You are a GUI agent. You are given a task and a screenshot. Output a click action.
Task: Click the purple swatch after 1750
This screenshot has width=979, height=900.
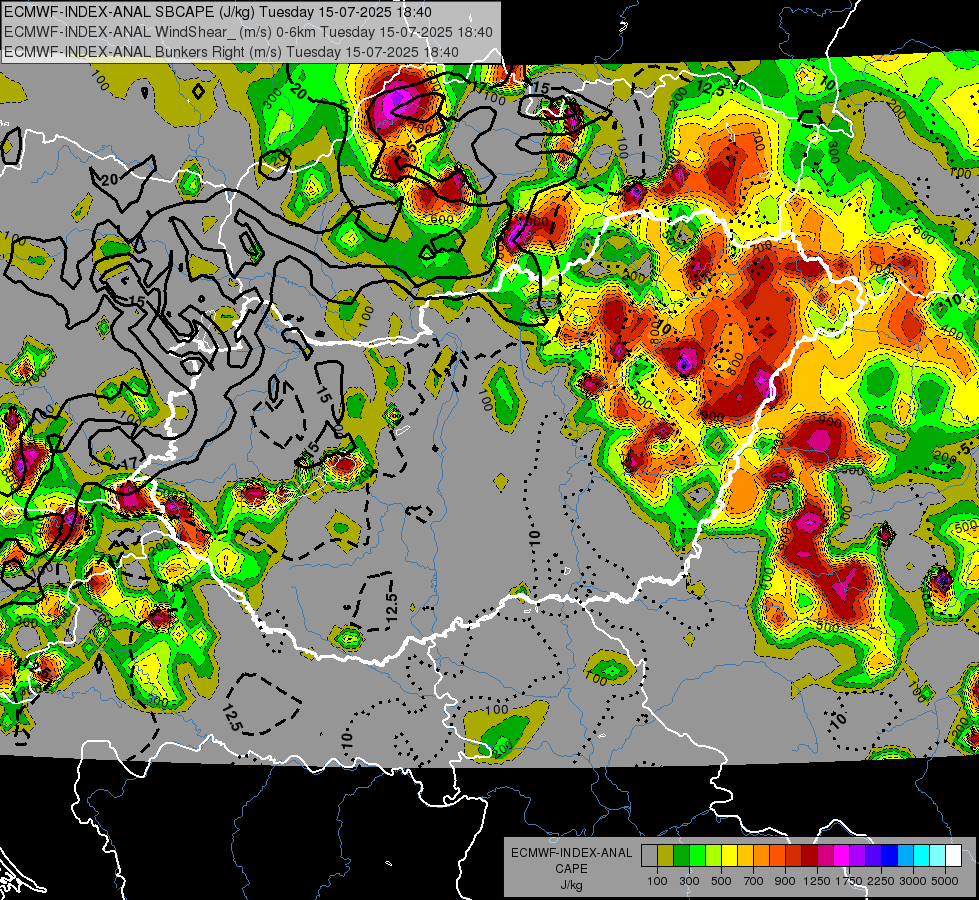click(857, 855)
